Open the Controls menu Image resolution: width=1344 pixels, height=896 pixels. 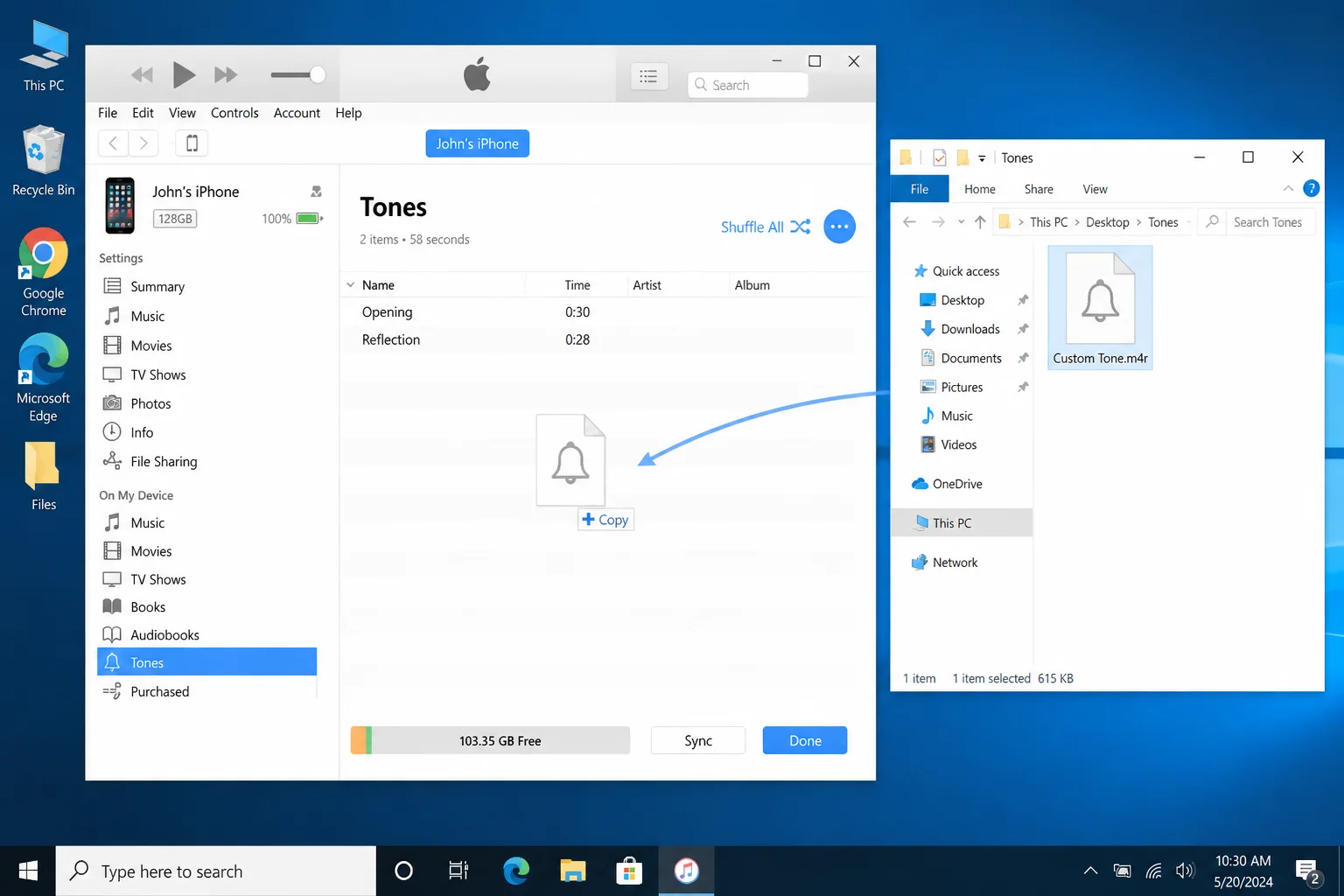click(234, 113)
